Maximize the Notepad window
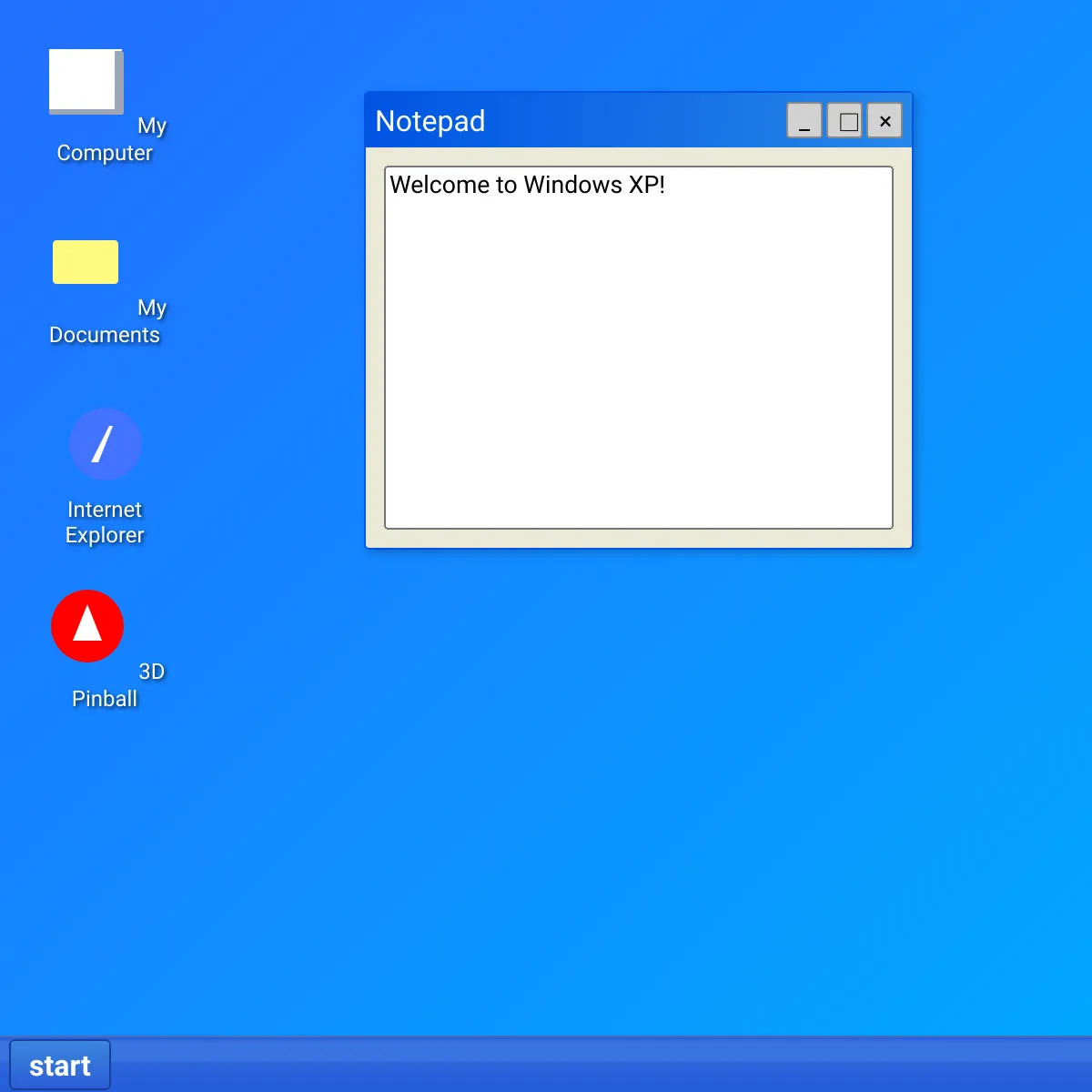Viewport: 1092px width, 1092px height. 844,120
